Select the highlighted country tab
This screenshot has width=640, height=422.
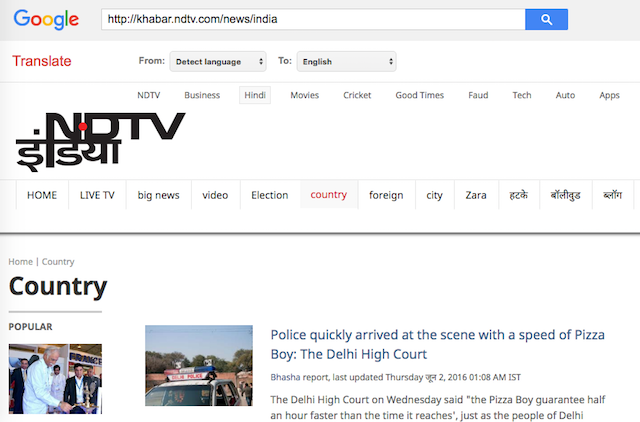(x=328, y=195)
